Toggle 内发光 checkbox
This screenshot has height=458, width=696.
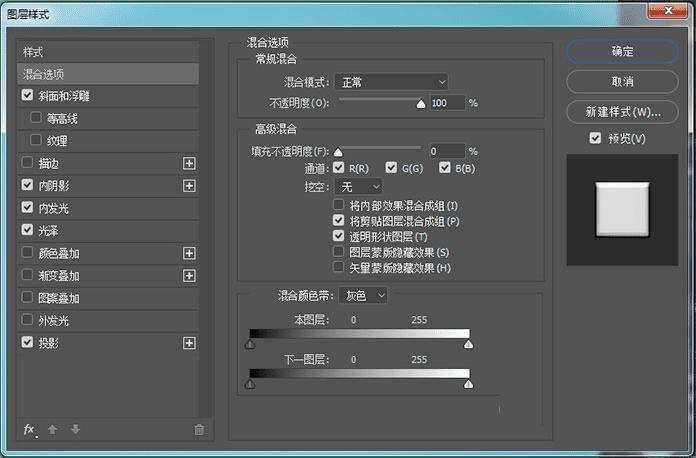coord(27,207)
